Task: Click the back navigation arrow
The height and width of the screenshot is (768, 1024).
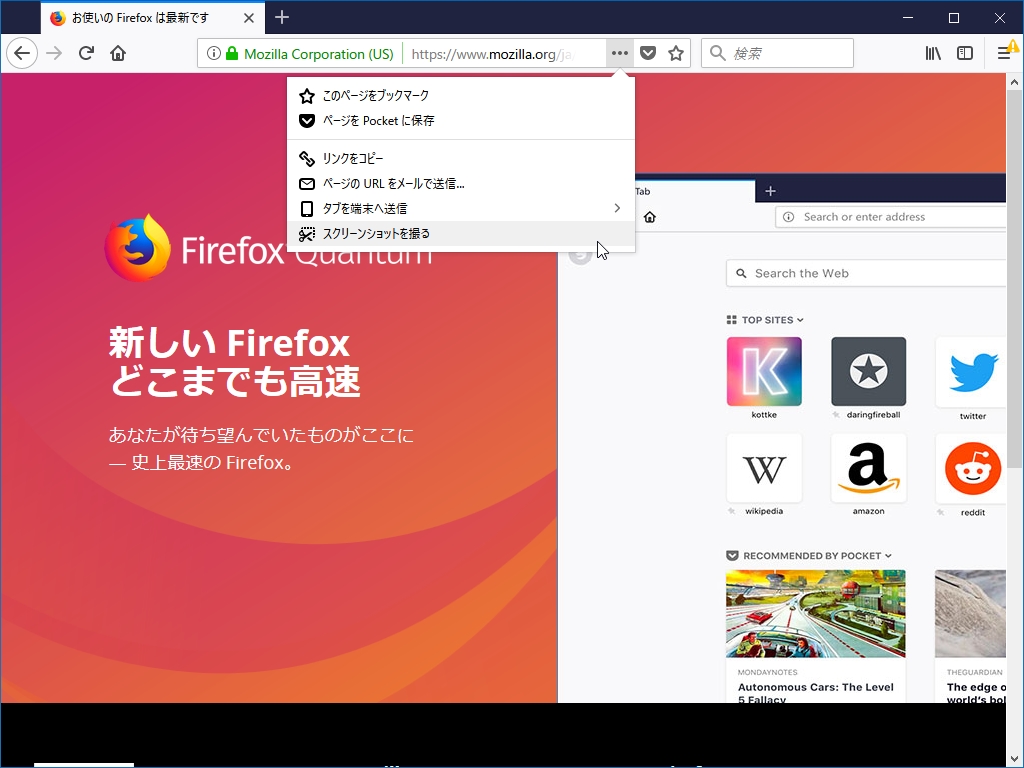Action: click(21, 53)
